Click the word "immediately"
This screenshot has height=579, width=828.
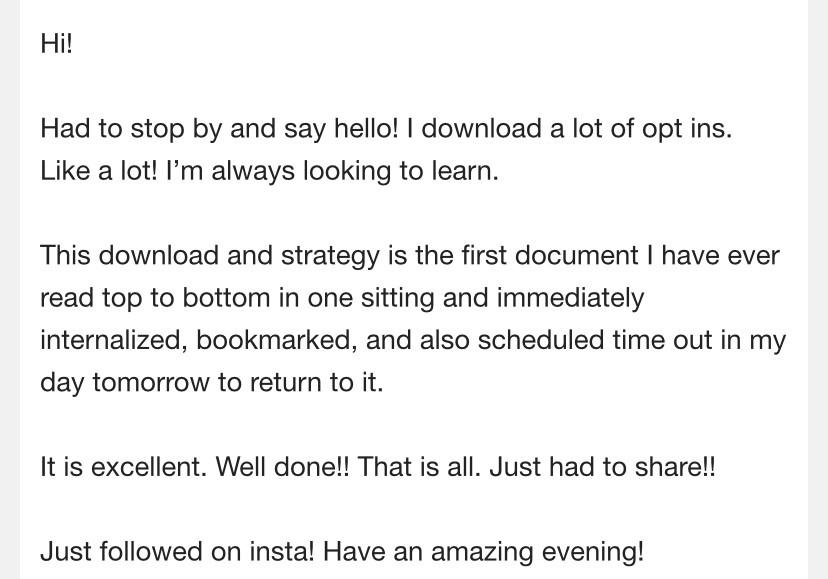tap(570, 298)
